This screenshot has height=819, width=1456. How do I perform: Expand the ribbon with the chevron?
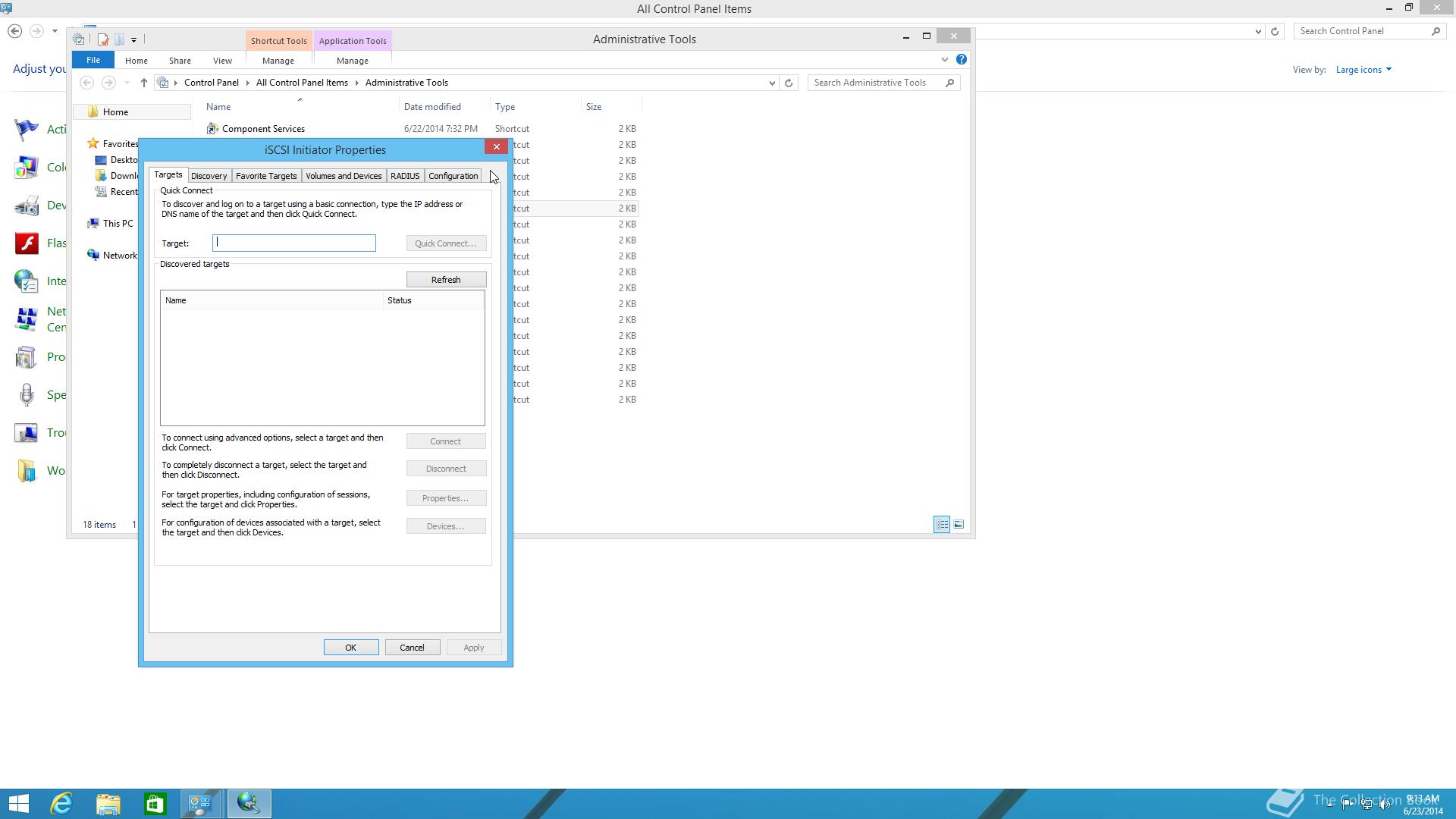click(x=945, y=60)
